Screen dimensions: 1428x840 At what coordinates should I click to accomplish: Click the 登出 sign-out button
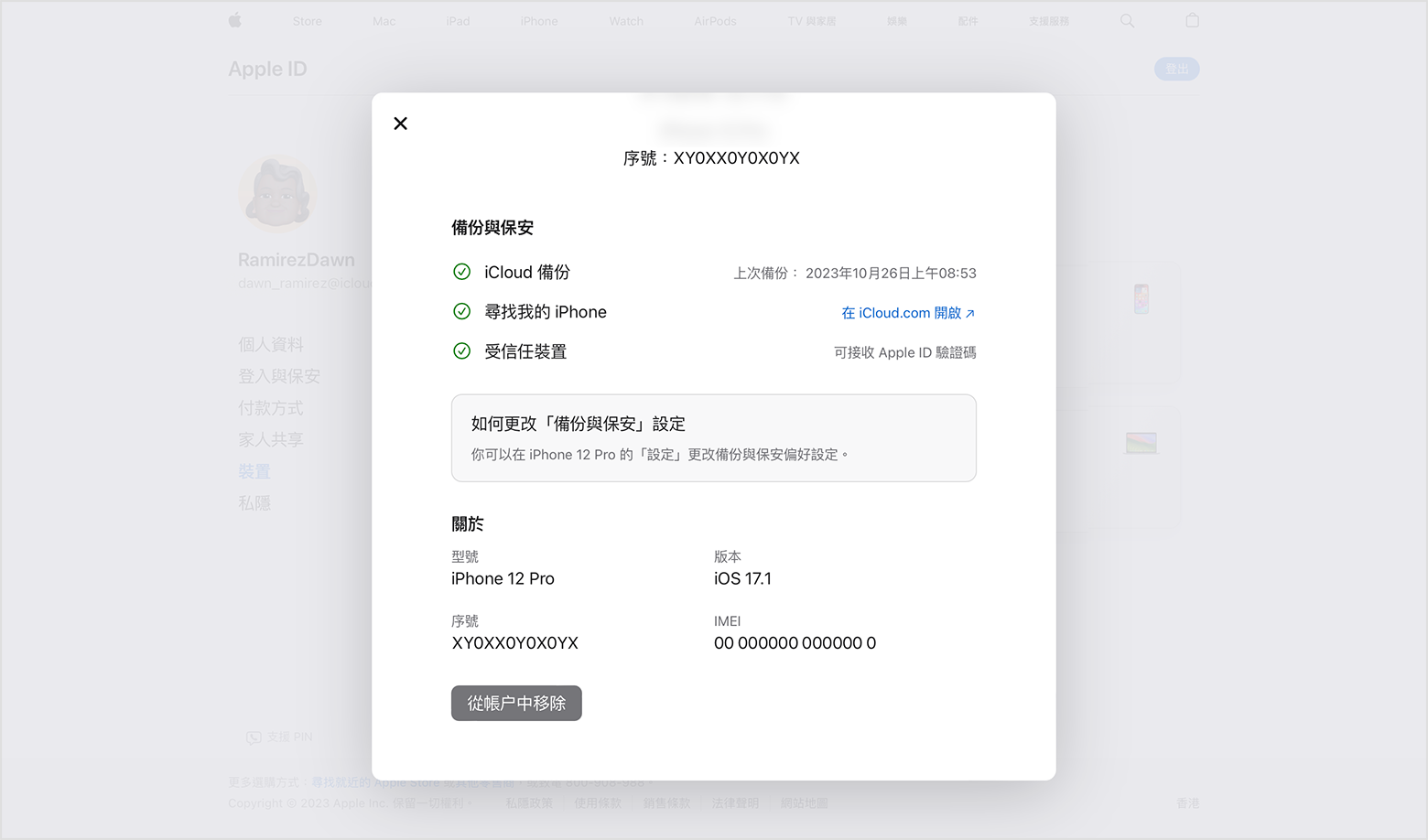(x=1177, y=69)
